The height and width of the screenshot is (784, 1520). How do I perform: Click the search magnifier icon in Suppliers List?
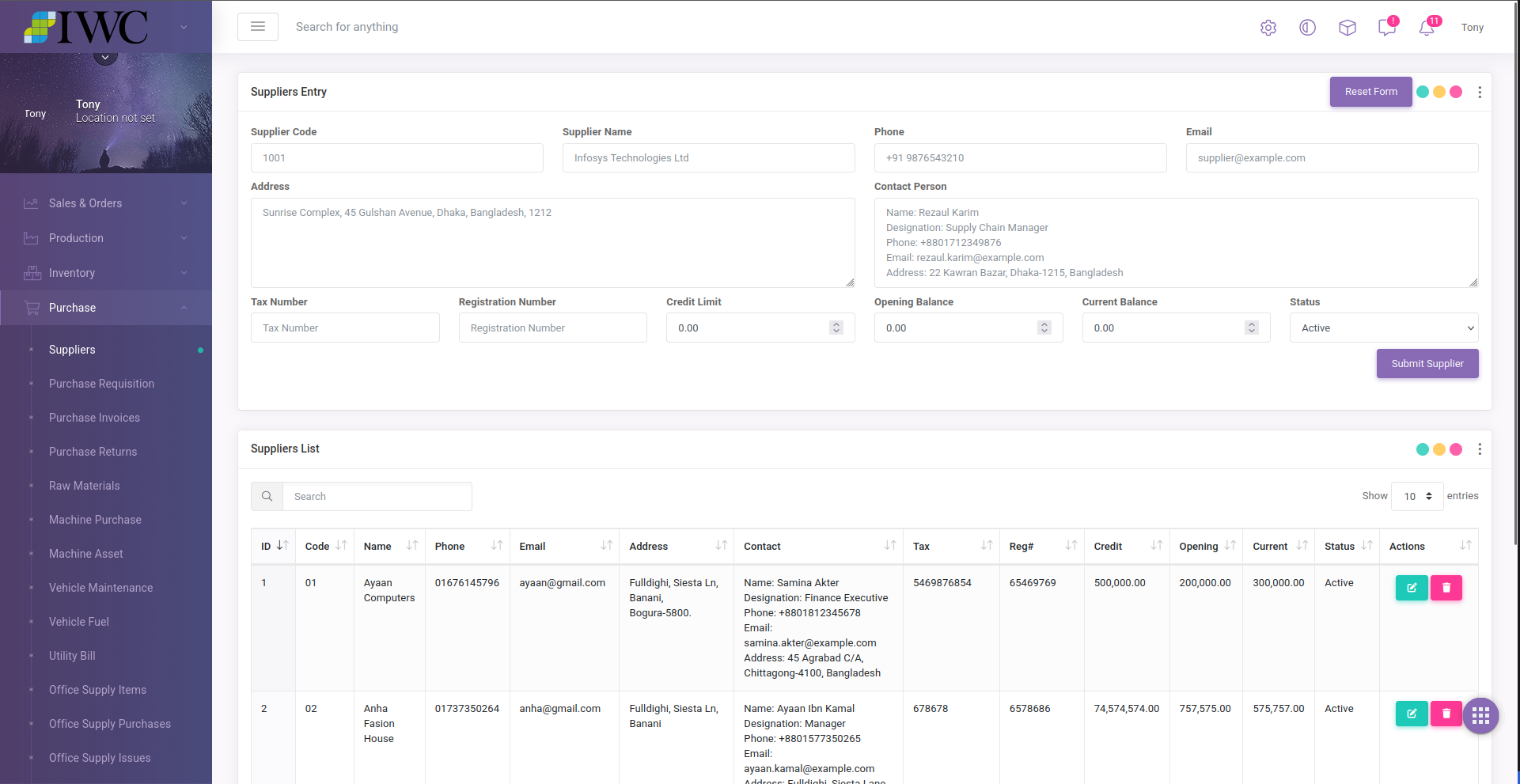coord(267,496)
